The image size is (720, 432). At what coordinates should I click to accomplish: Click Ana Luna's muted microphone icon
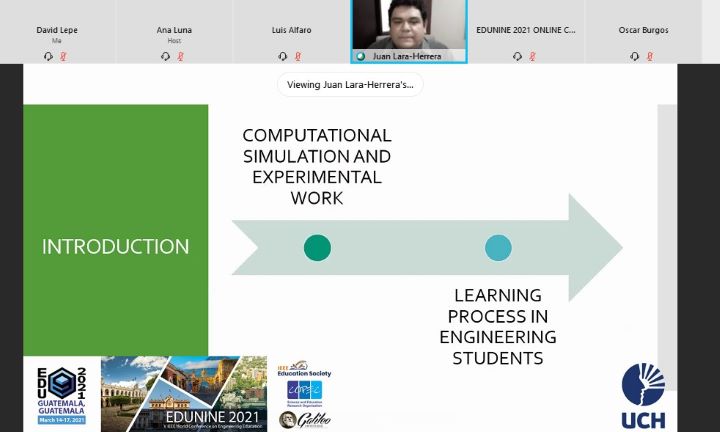point(181,57)
